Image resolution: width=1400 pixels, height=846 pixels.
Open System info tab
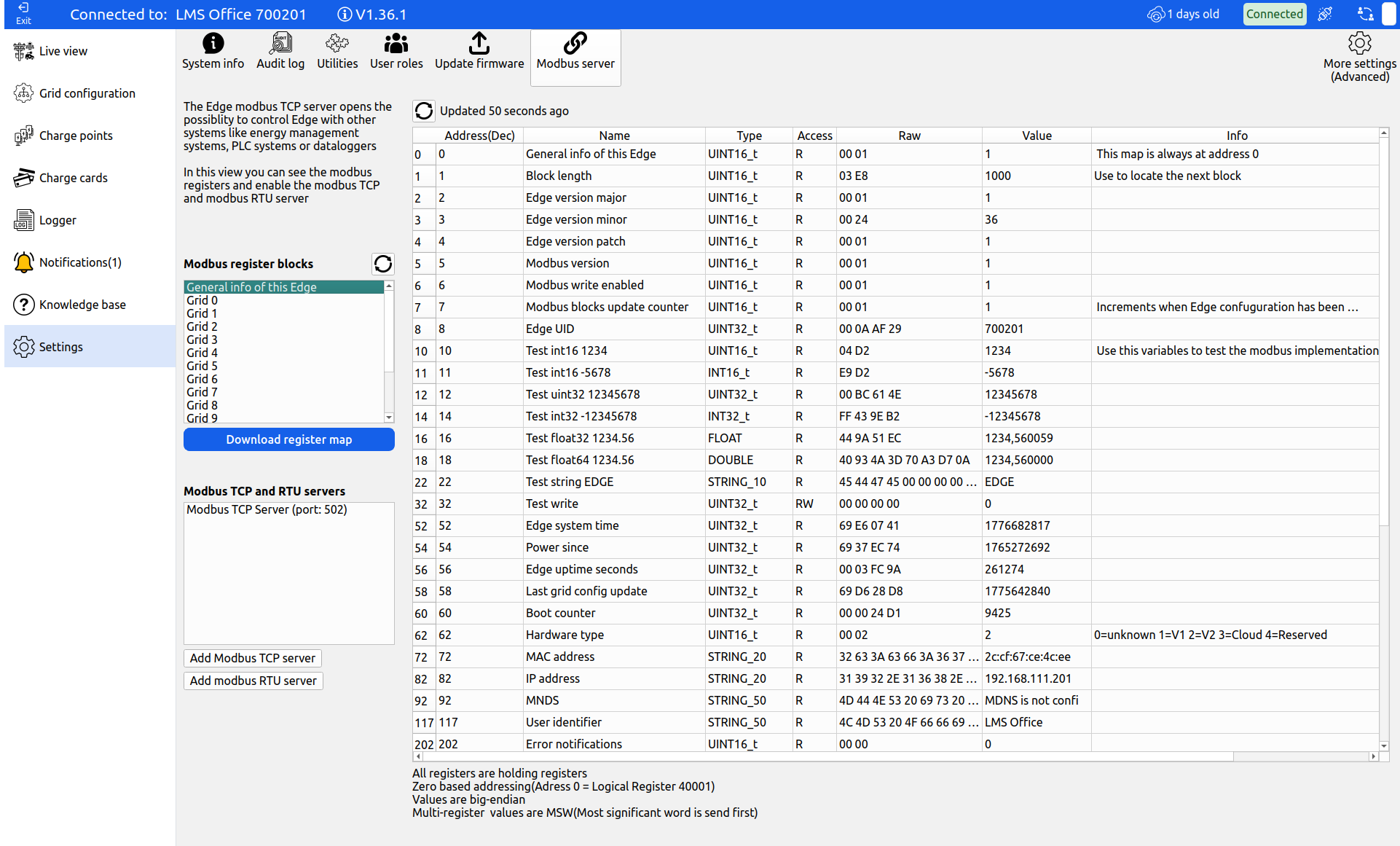pos(213,52)
